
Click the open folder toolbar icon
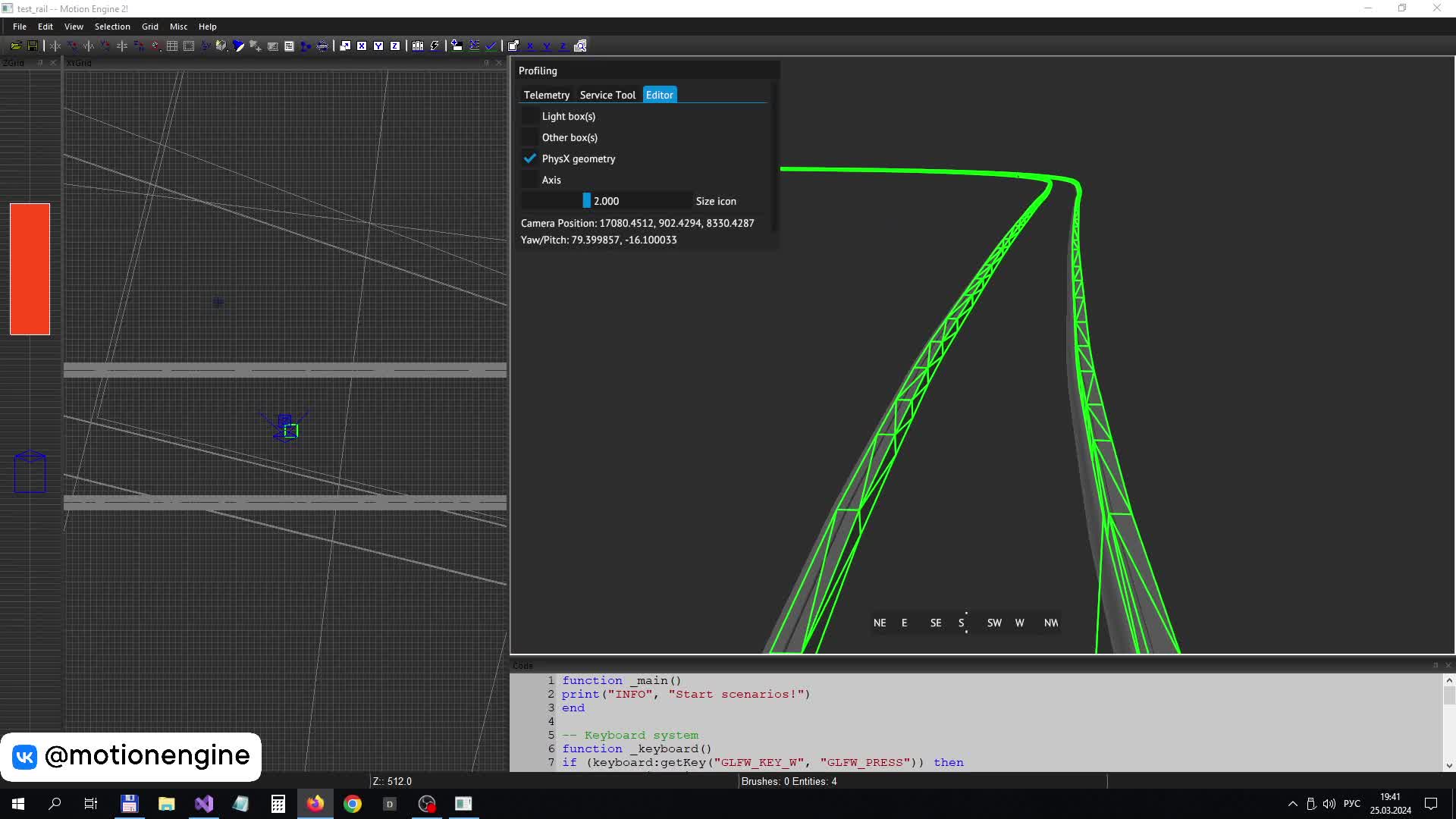(x=15, y=46)
